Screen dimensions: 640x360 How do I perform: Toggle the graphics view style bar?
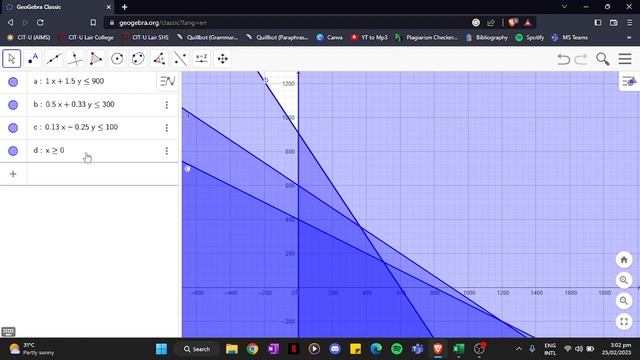[x=629, y=82]
